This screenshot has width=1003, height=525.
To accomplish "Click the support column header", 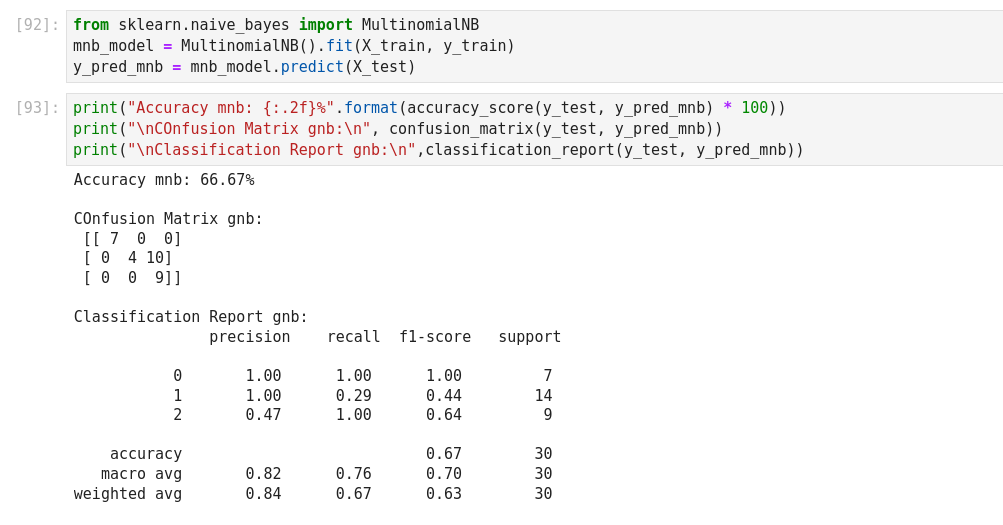I will (x=529, y=337).
